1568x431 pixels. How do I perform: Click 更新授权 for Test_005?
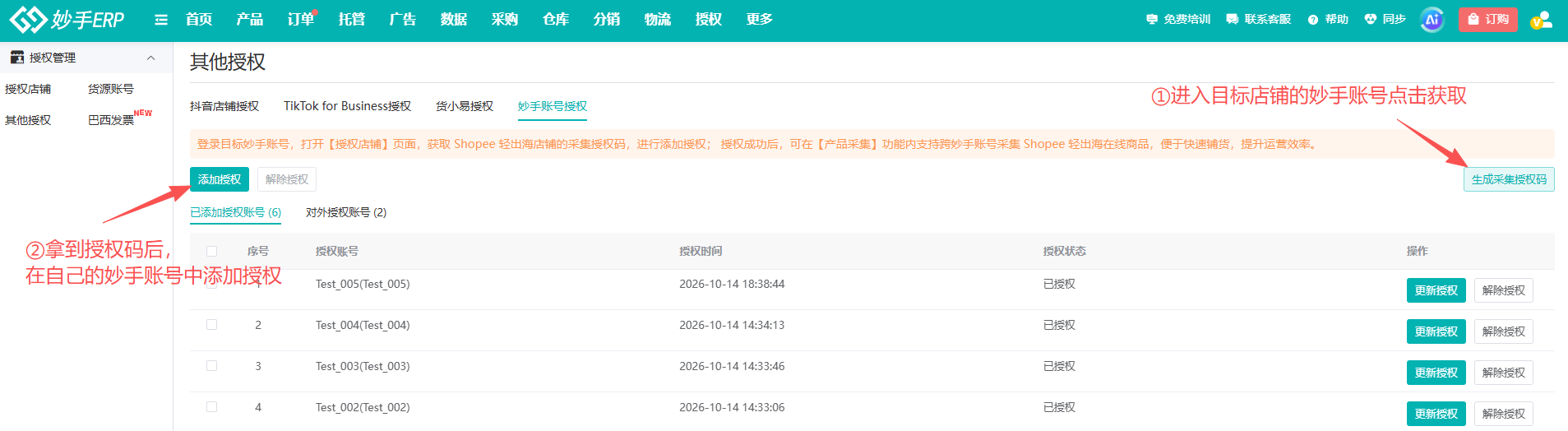tap(1436, 290)
